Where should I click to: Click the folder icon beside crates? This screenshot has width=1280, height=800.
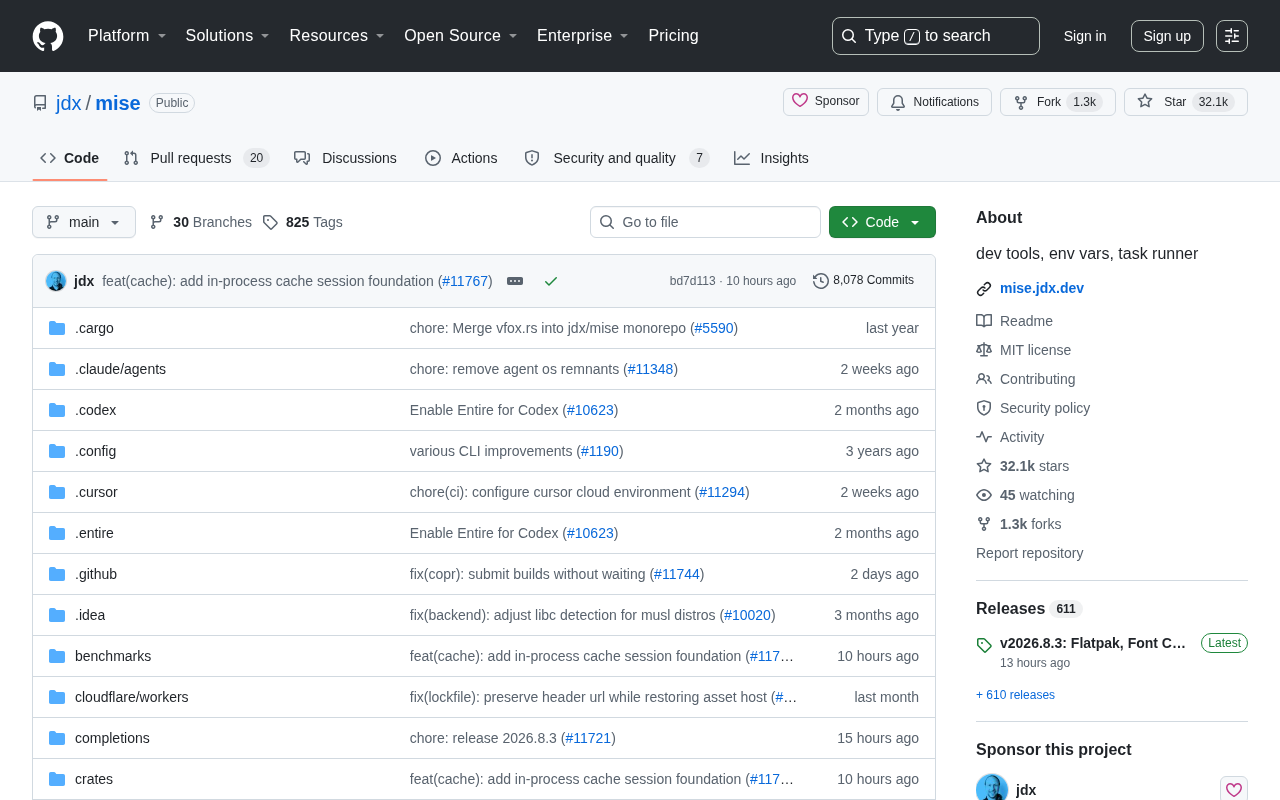click(x=57, y=779)
